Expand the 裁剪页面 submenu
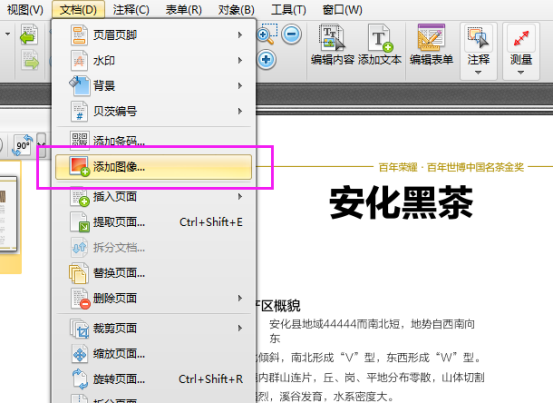The image size is (554, 403). tap(154, 328)
